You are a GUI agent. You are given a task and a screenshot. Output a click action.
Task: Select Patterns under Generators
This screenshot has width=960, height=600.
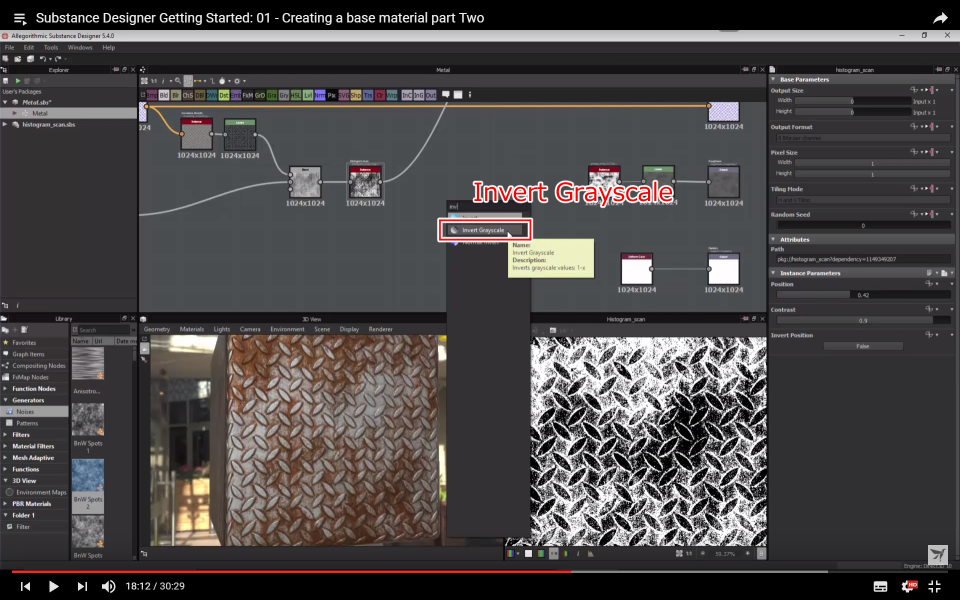(x=27, y=423)
